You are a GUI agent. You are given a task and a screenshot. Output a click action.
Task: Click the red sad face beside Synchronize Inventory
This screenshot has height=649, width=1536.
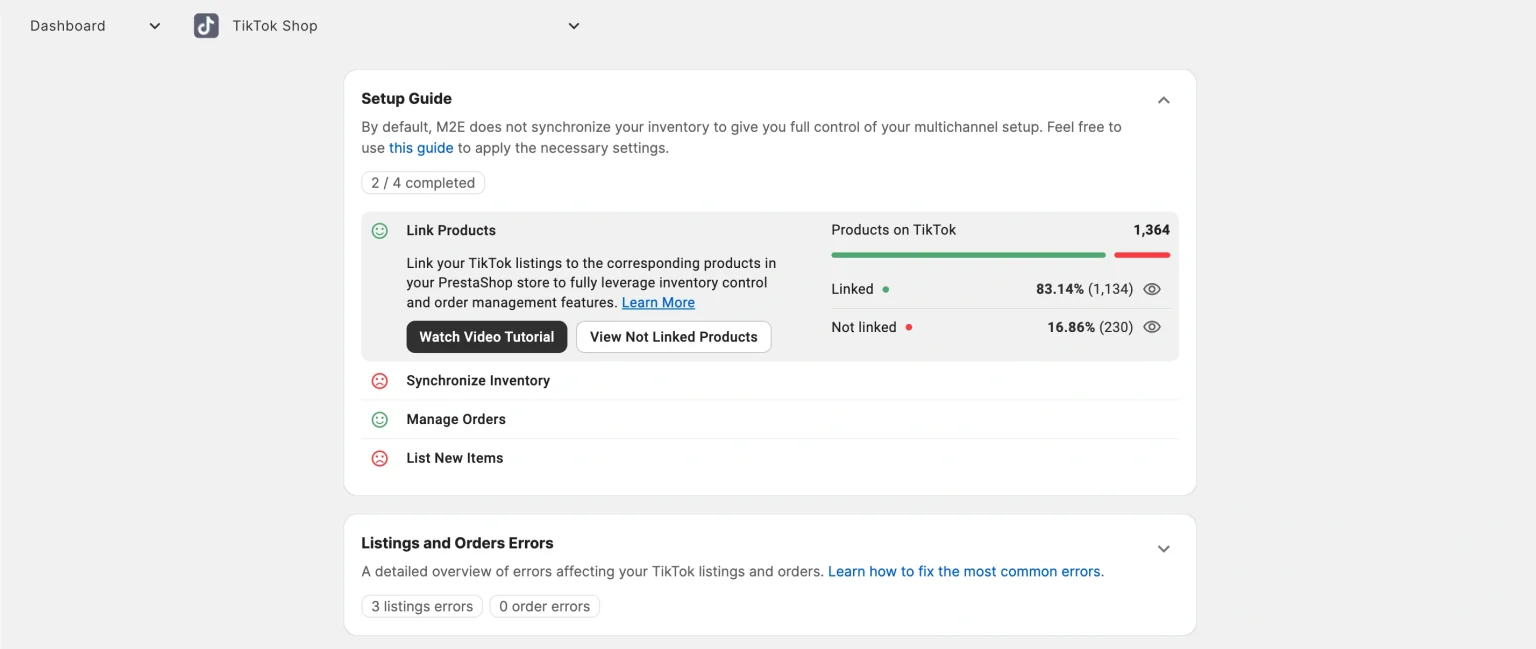pos(380,381)
